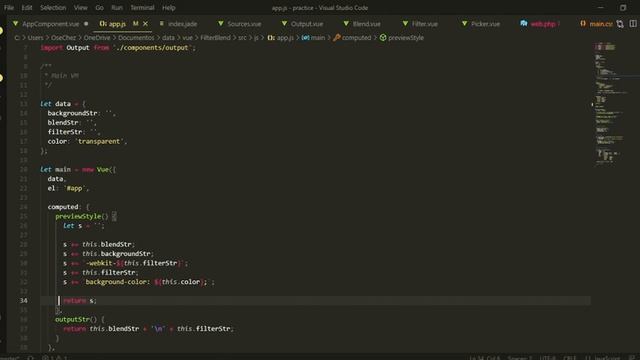Image resolution: width=640 pixels, height=360 pixels.
Task: Click the OseChez breadcrumb segment
Action: [x=63, y=38]
